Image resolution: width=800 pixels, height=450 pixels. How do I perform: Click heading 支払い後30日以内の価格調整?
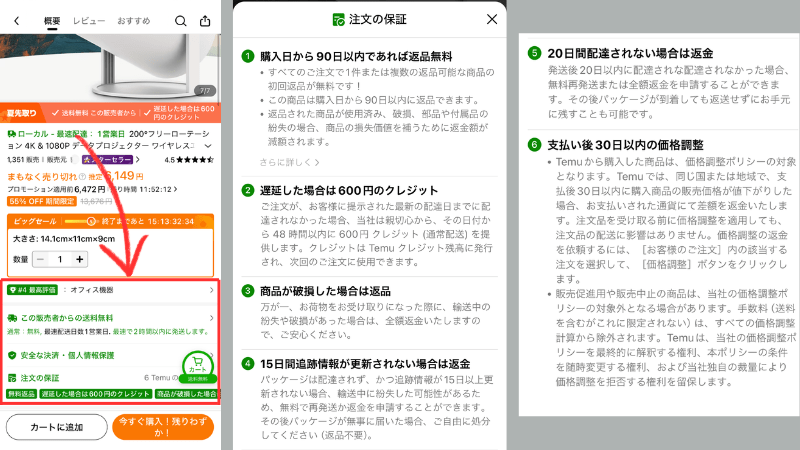coord(626,145)
